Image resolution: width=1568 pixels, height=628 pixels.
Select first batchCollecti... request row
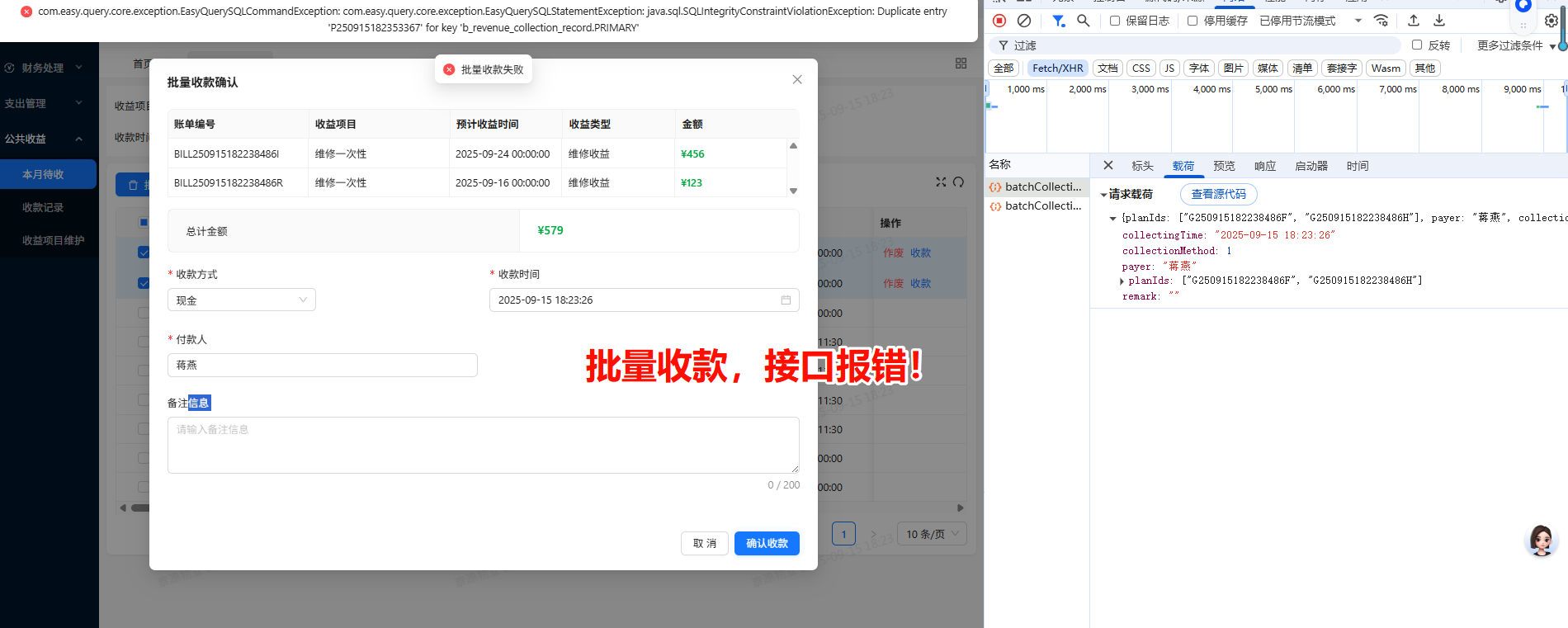point(1037,187)
